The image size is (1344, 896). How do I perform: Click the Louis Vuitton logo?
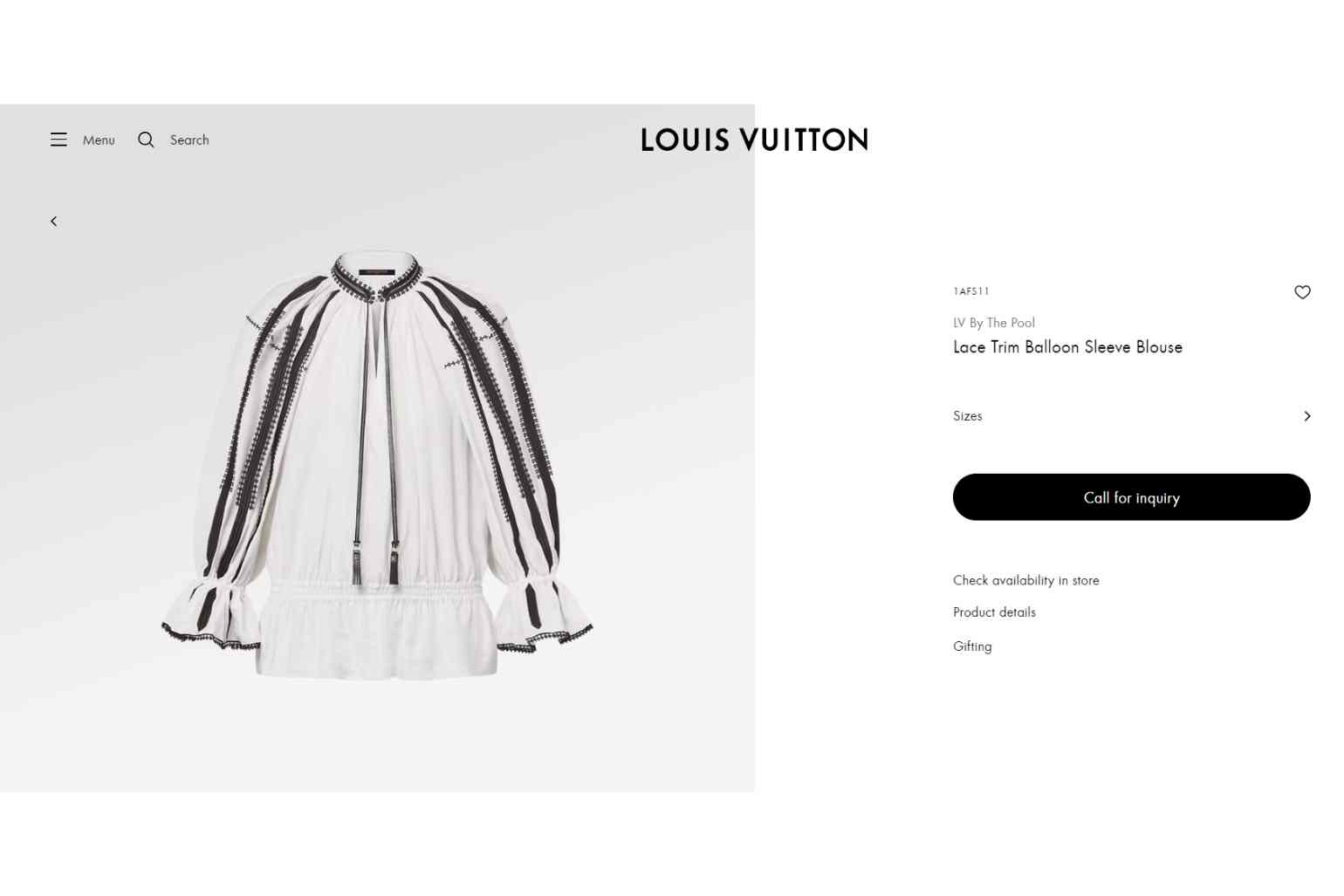click(x=755, y=140)
